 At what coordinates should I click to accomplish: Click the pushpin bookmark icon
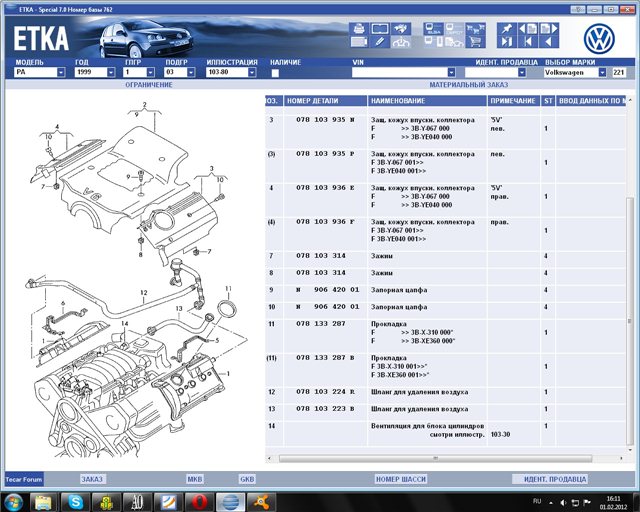507,29
